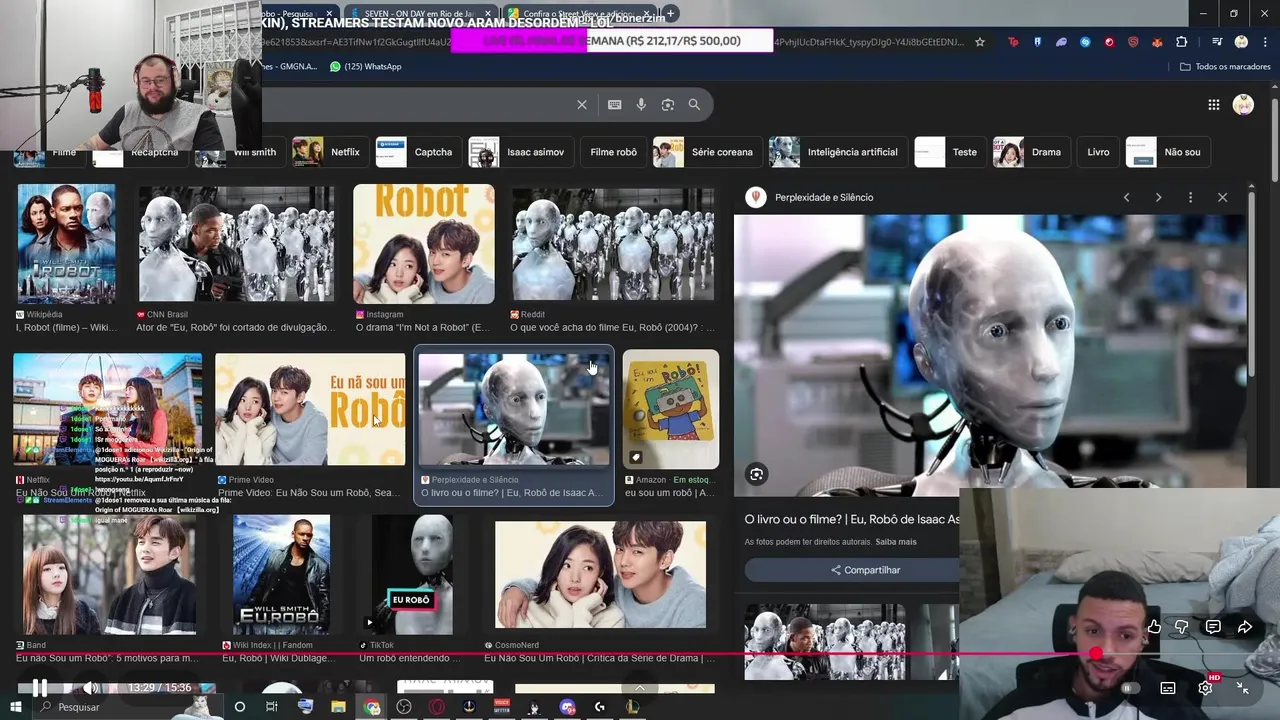
Task: Select the Drama filter chip
Action: tap(1031, 152)
